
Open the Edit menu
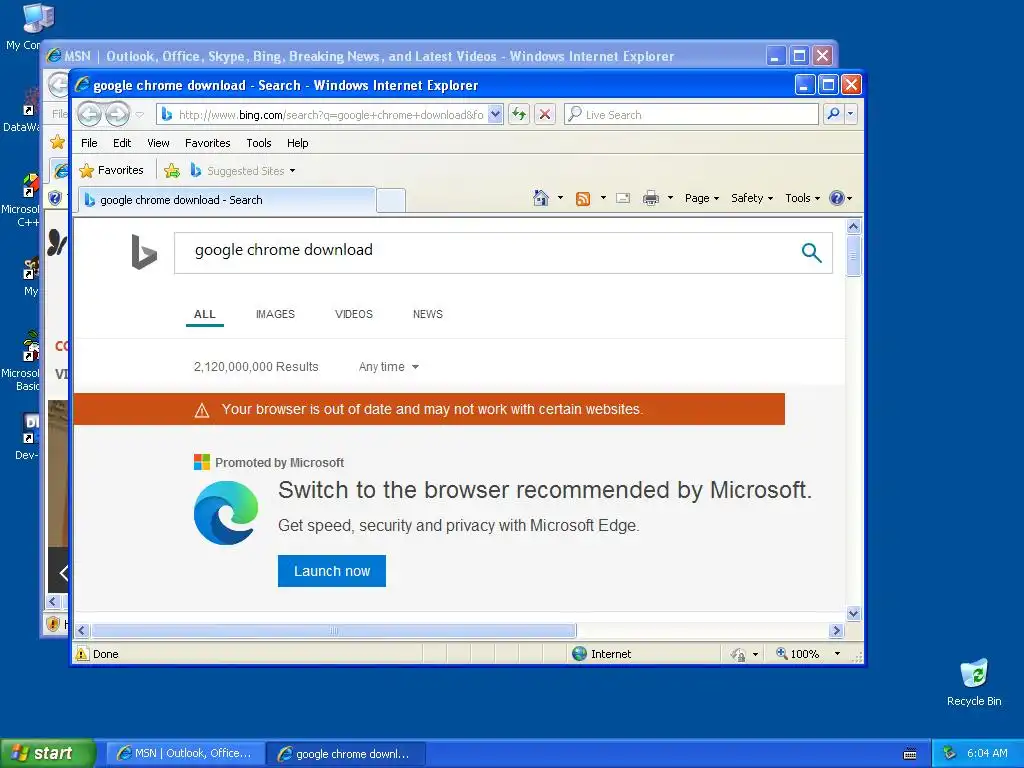[121, 143]
